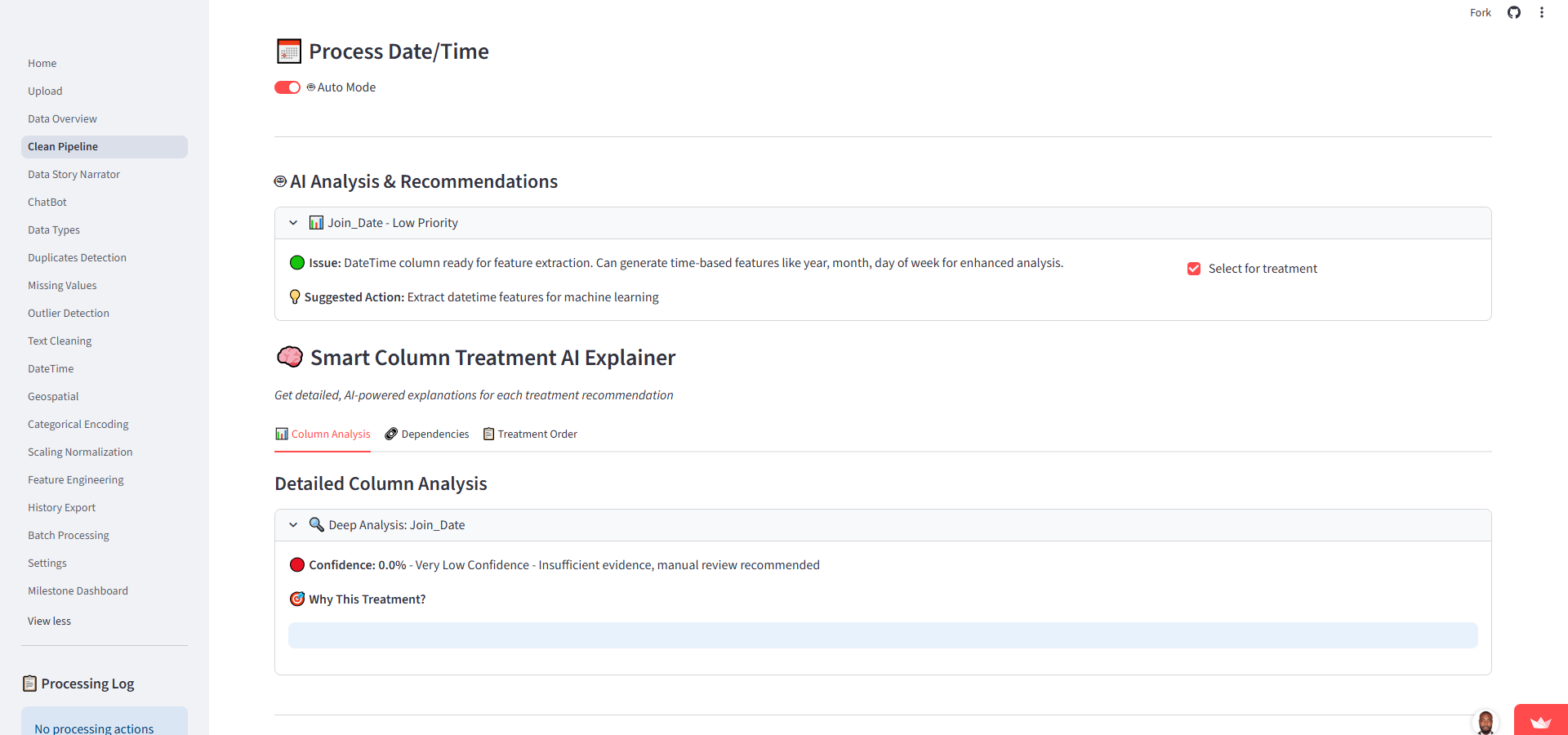Click the magnifier icon in Deep Analysis header

[x=316, y=524]
